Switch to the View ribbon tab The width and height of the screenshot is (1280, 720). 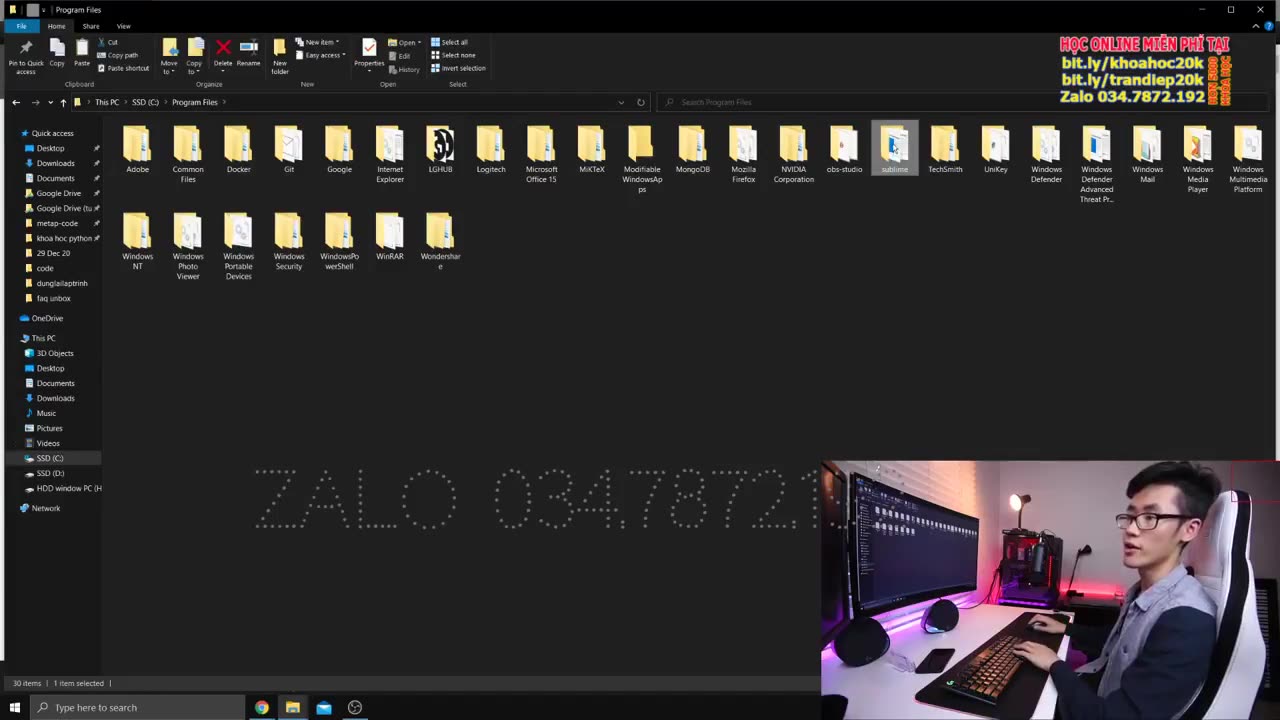point(123,26)
